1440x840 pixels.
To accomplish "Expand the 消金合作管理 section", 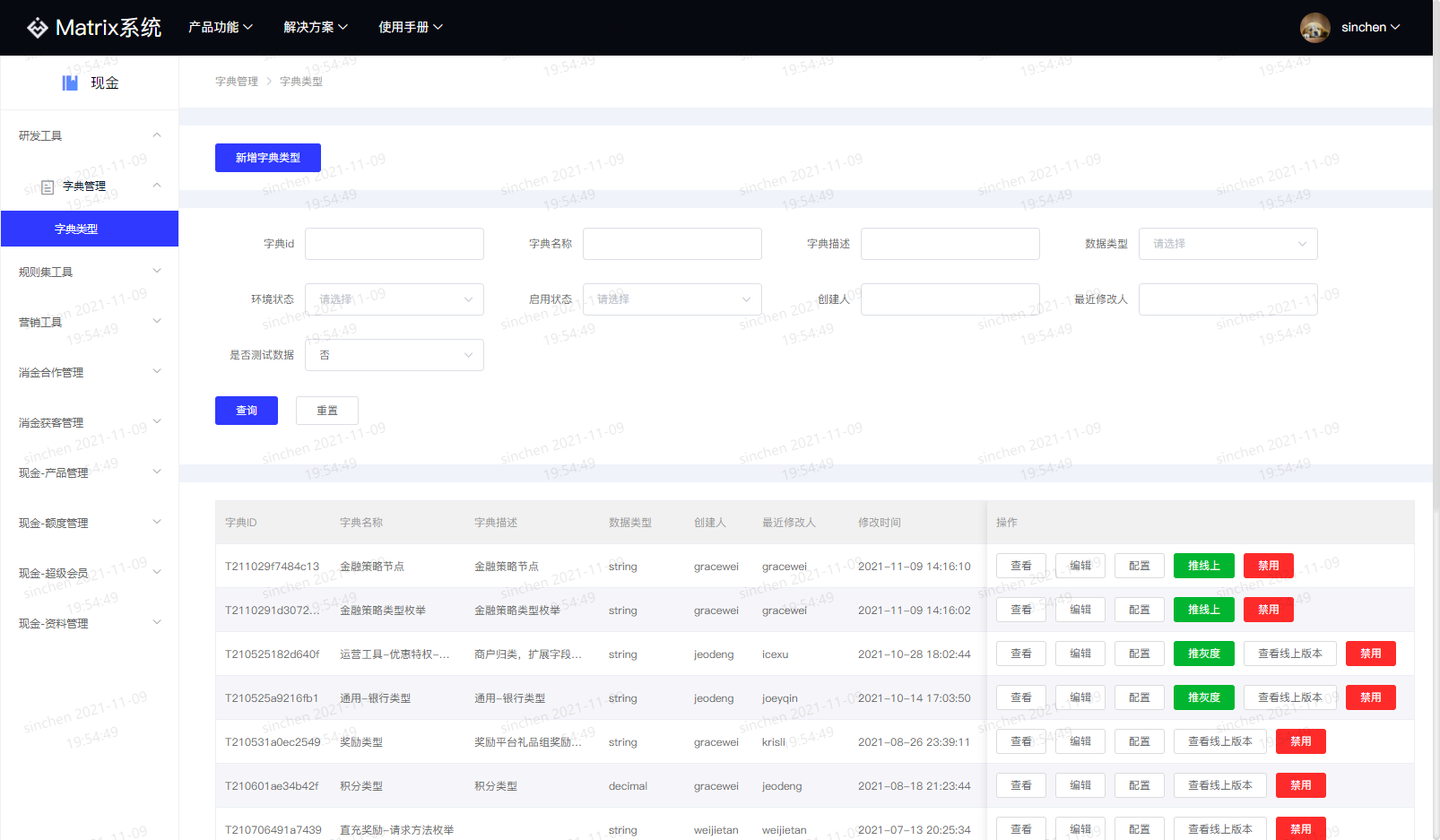I will pos(90,372).
